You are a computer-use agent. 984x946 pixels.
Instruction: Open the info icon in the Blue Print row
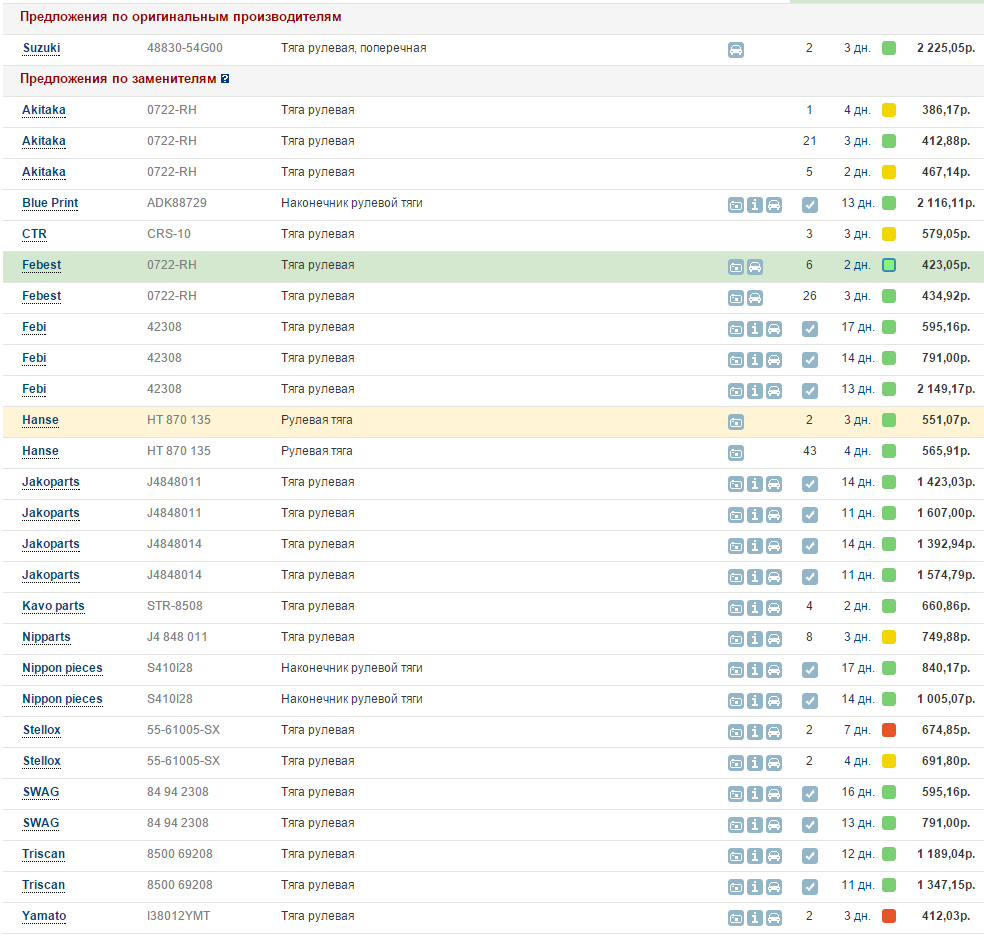coord(755,204)
